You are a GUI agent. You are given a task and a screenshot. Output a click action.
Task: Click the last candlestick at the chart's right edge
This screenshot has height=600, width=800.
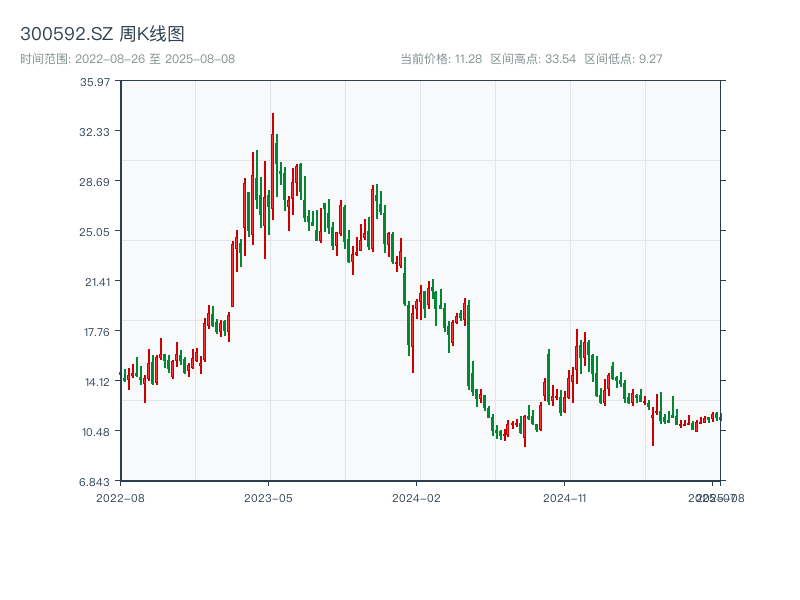[x=718, y=416]
